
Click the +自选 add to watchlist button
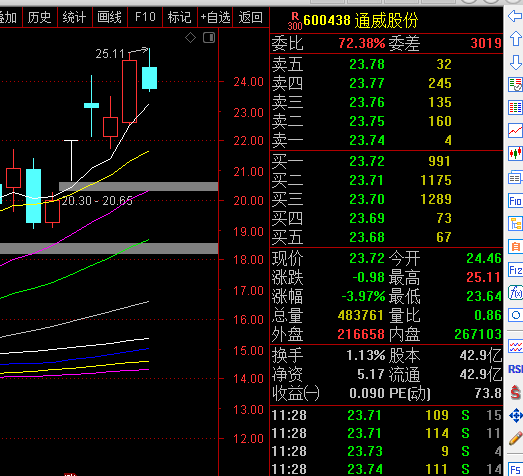coord(215,17)
